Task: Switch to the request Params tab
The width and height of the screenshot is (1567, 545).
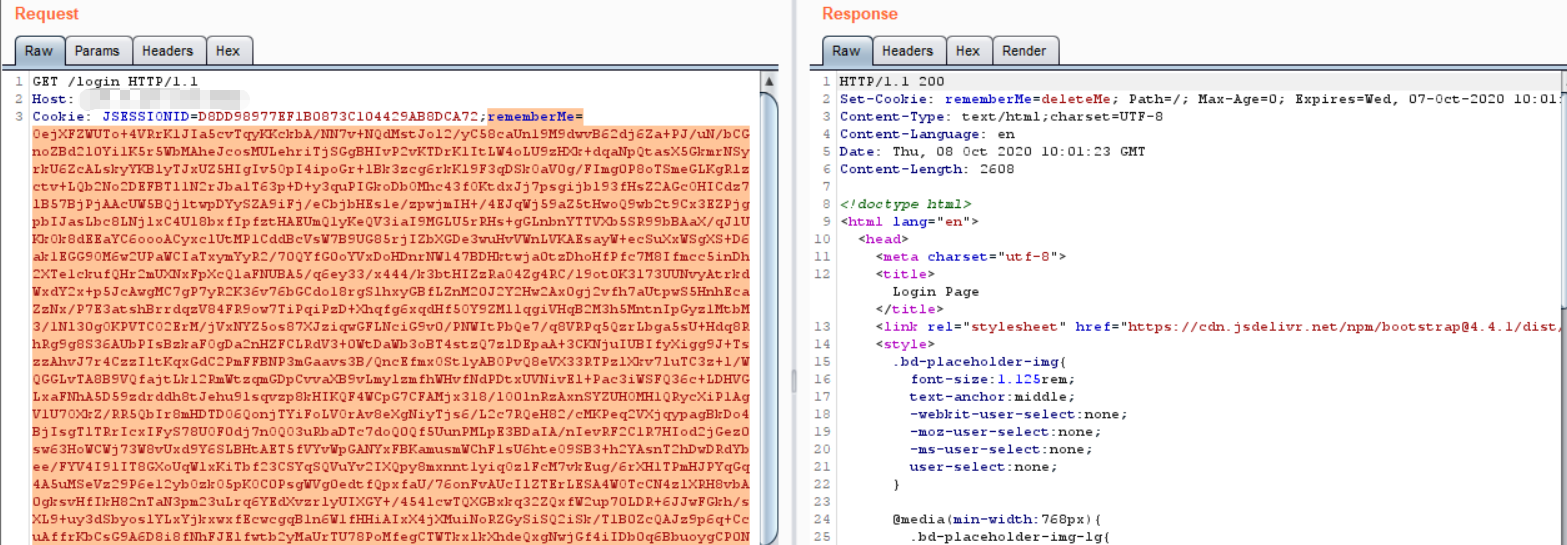Action: pos(97,51)
